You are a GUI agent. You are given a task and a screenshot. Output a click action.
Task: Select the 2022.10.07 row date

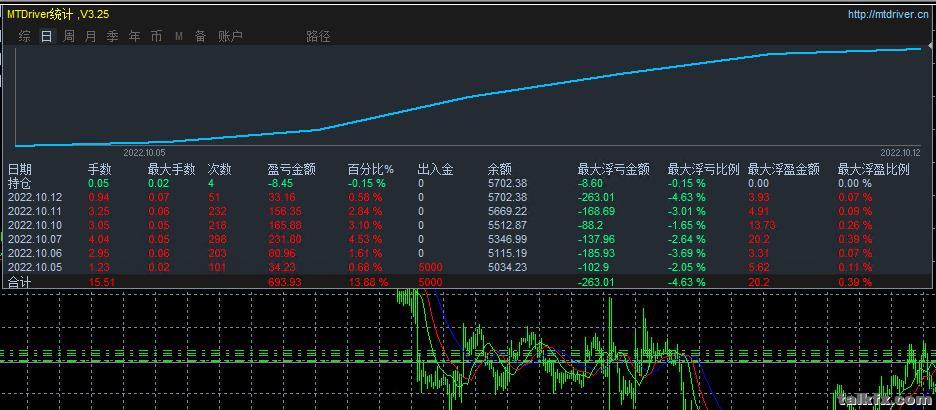click(35, 240)
